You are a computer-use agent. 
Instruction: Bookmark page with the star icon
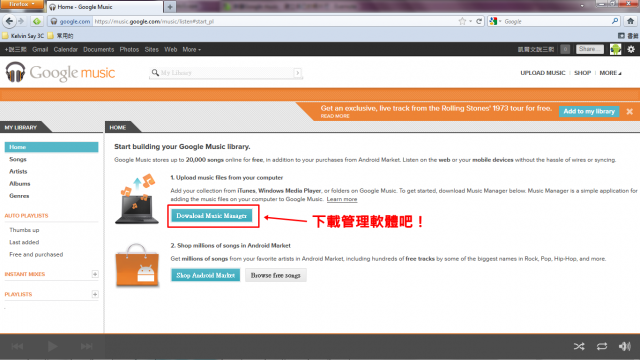462,21
